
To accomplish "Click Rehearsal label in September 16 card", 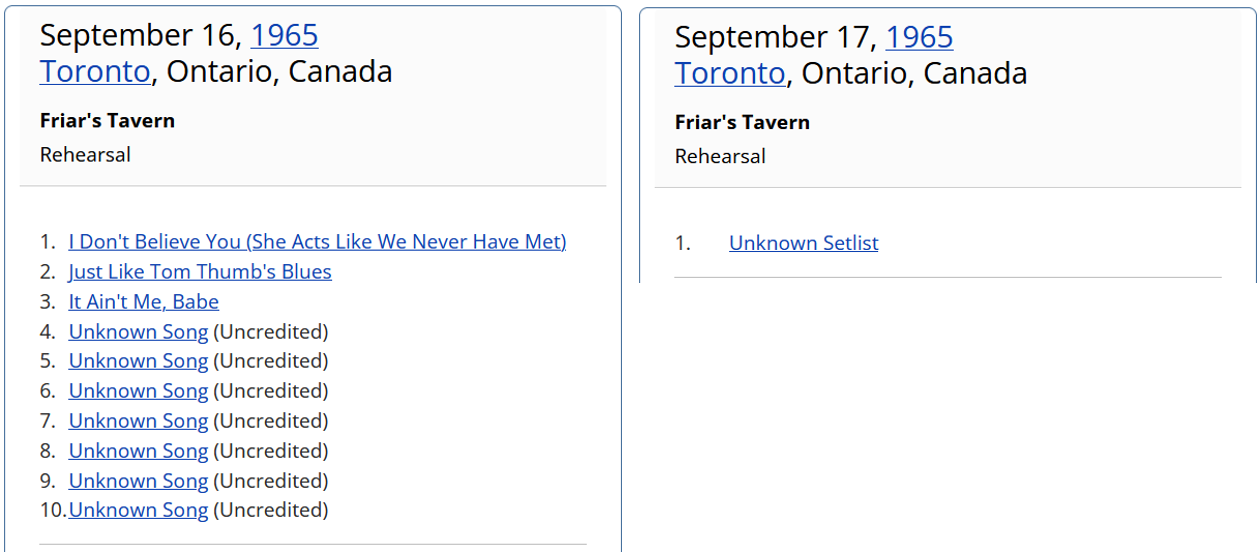I will pos(85,155).
